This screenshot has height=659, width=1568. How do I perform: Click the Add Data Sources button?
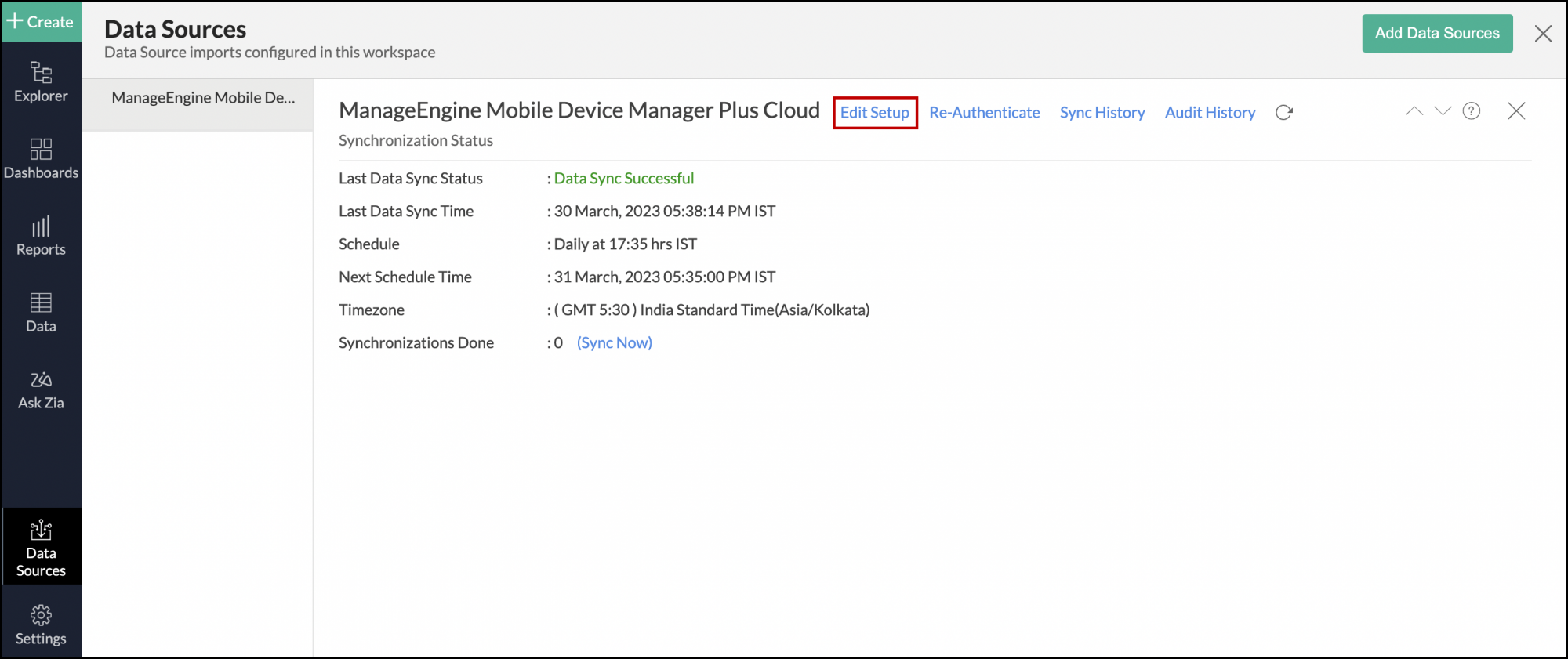[x=1437, y=34]
